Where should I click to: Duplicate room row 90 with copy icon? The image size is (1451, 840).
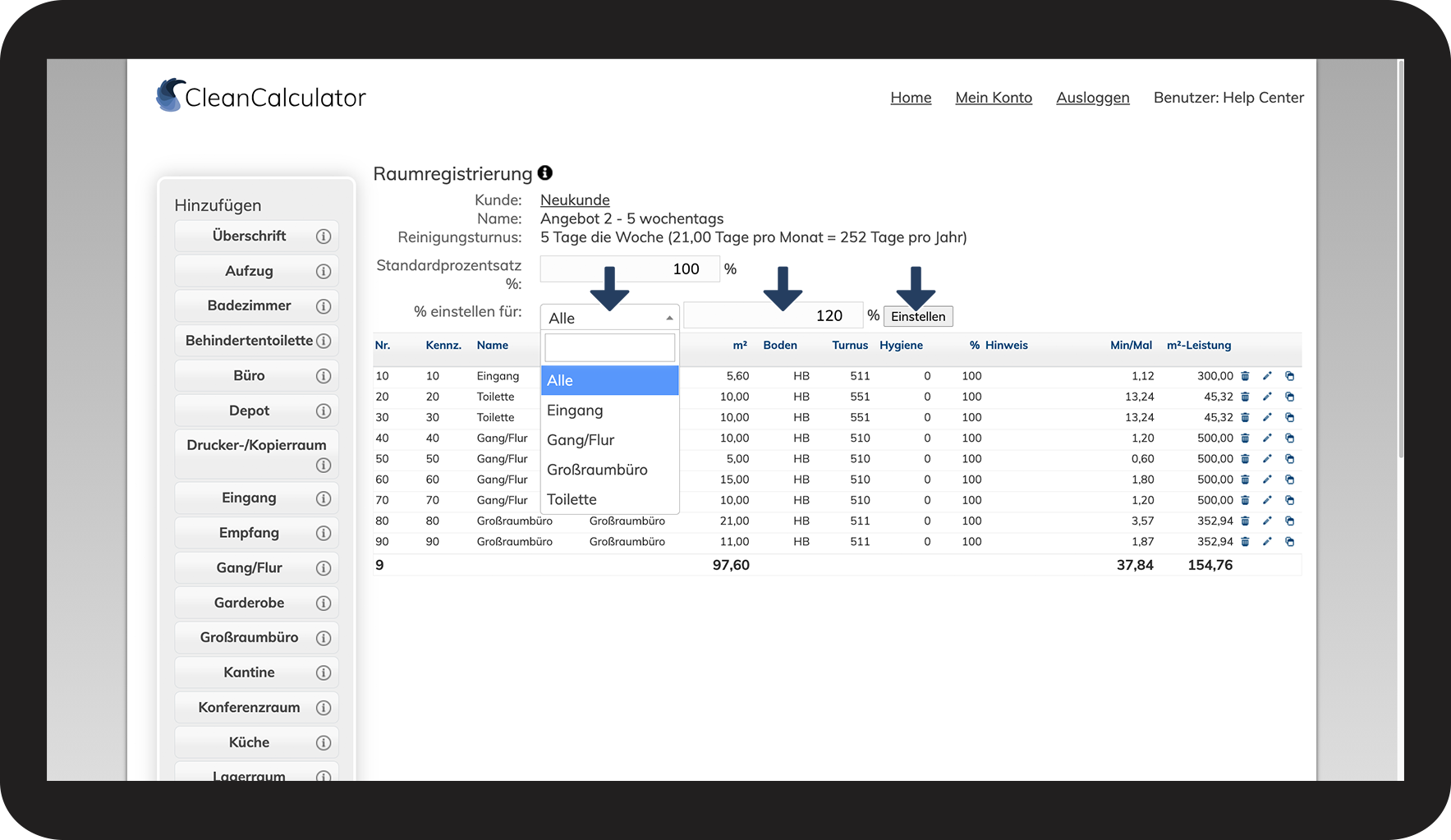pyautogui.click(x=1289, y=542)
